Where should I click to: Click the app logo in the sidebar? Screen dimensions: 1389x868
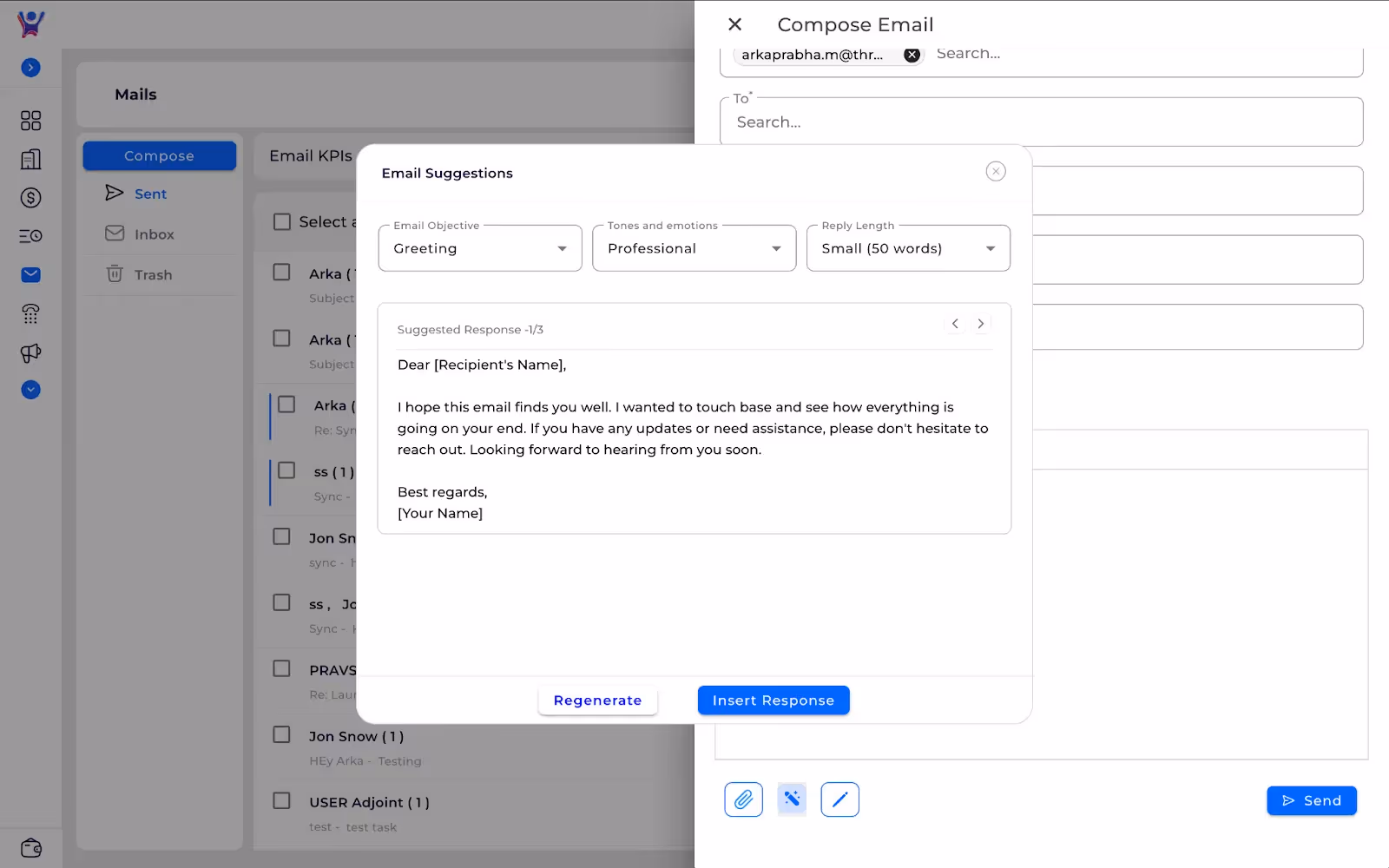[x=30, y=23]
